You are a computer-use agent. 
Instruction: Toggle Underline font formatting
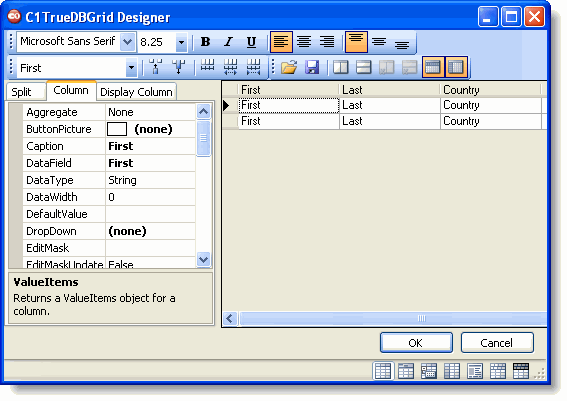[251, 42]
